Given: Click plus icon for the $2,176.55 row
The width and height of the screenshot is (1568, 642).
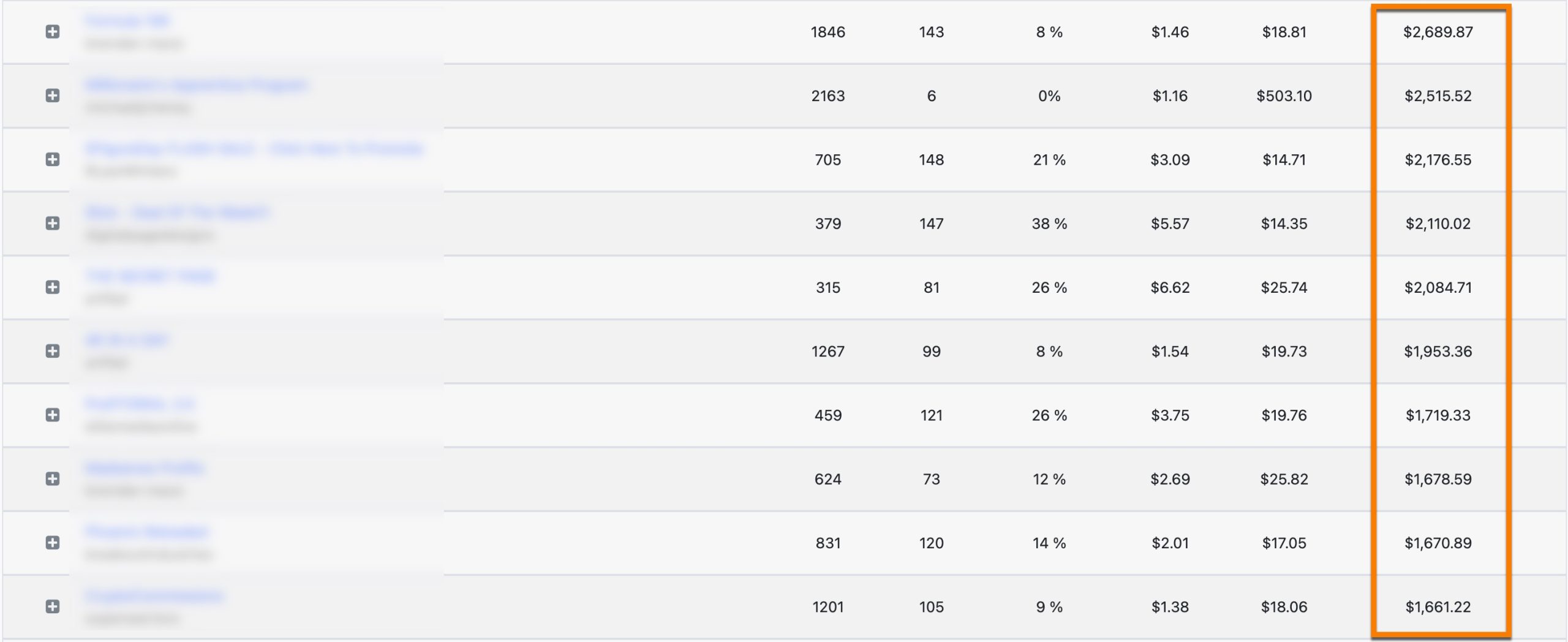Looking at the screenshot, I should pyautogui.click(x=53, y=159).
